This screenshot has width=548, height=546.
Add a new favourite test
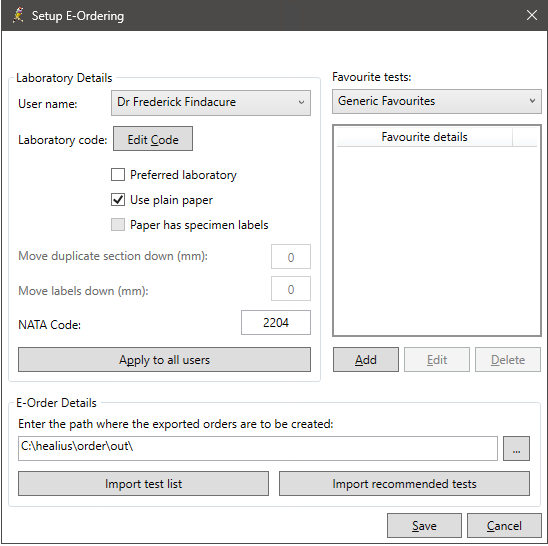(x=366, y=360)
